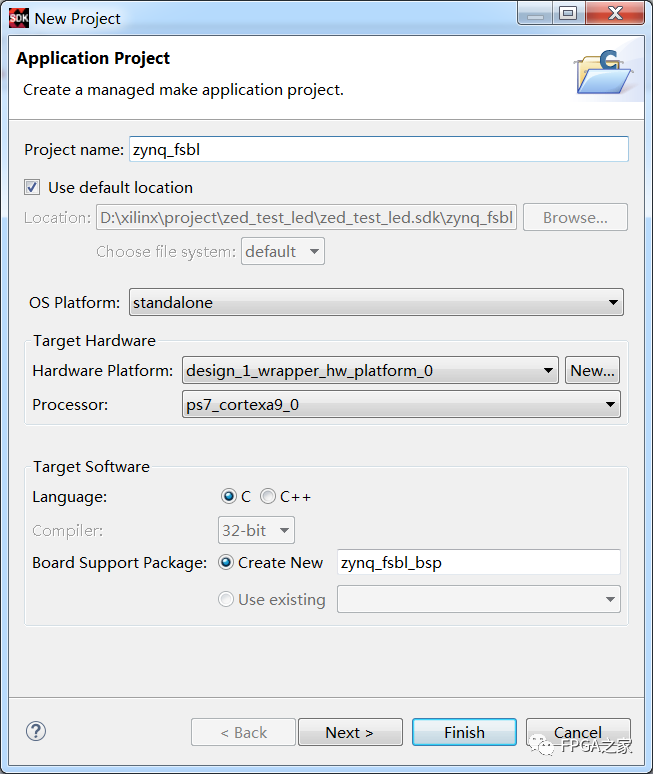
Task: Maximize the New Project dialog
Action: (568, 14)
